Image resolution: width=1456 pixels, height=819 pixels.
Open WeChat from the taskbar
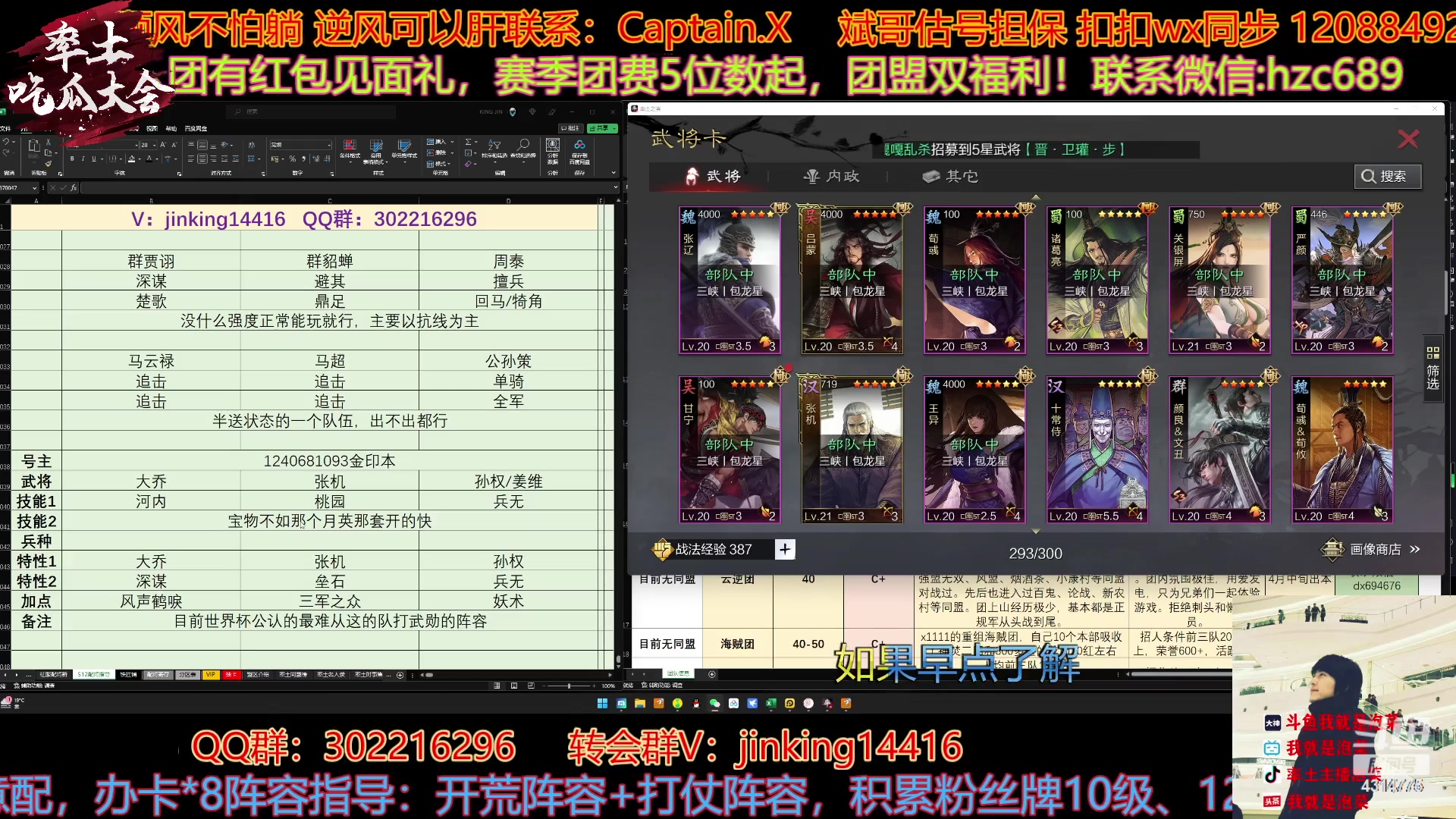(x=714, y=703)
